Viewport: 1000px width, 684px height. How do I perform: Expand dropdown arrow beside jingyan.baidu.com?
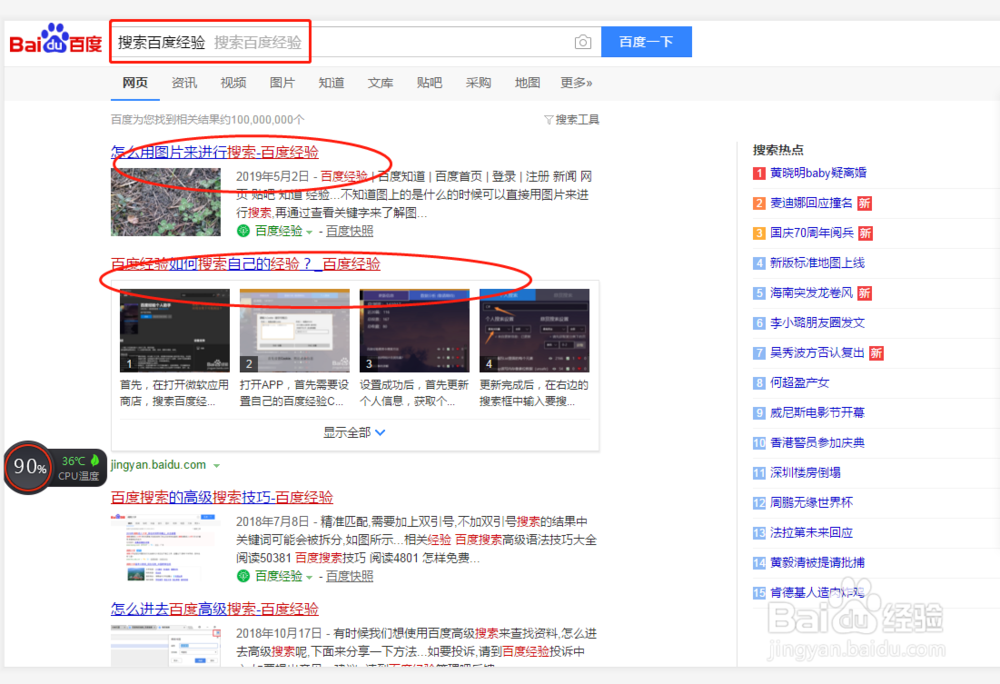tap(217, 466)
